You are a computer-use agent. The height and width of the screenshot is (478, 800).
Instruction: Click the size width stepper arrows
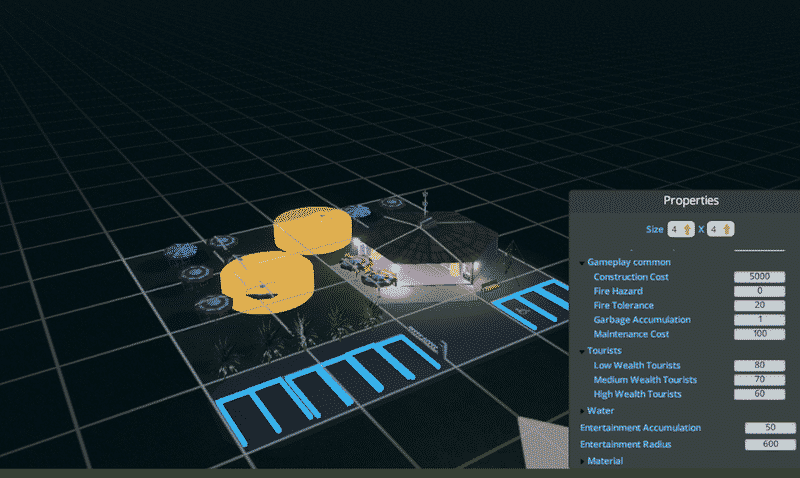point(687,229)
